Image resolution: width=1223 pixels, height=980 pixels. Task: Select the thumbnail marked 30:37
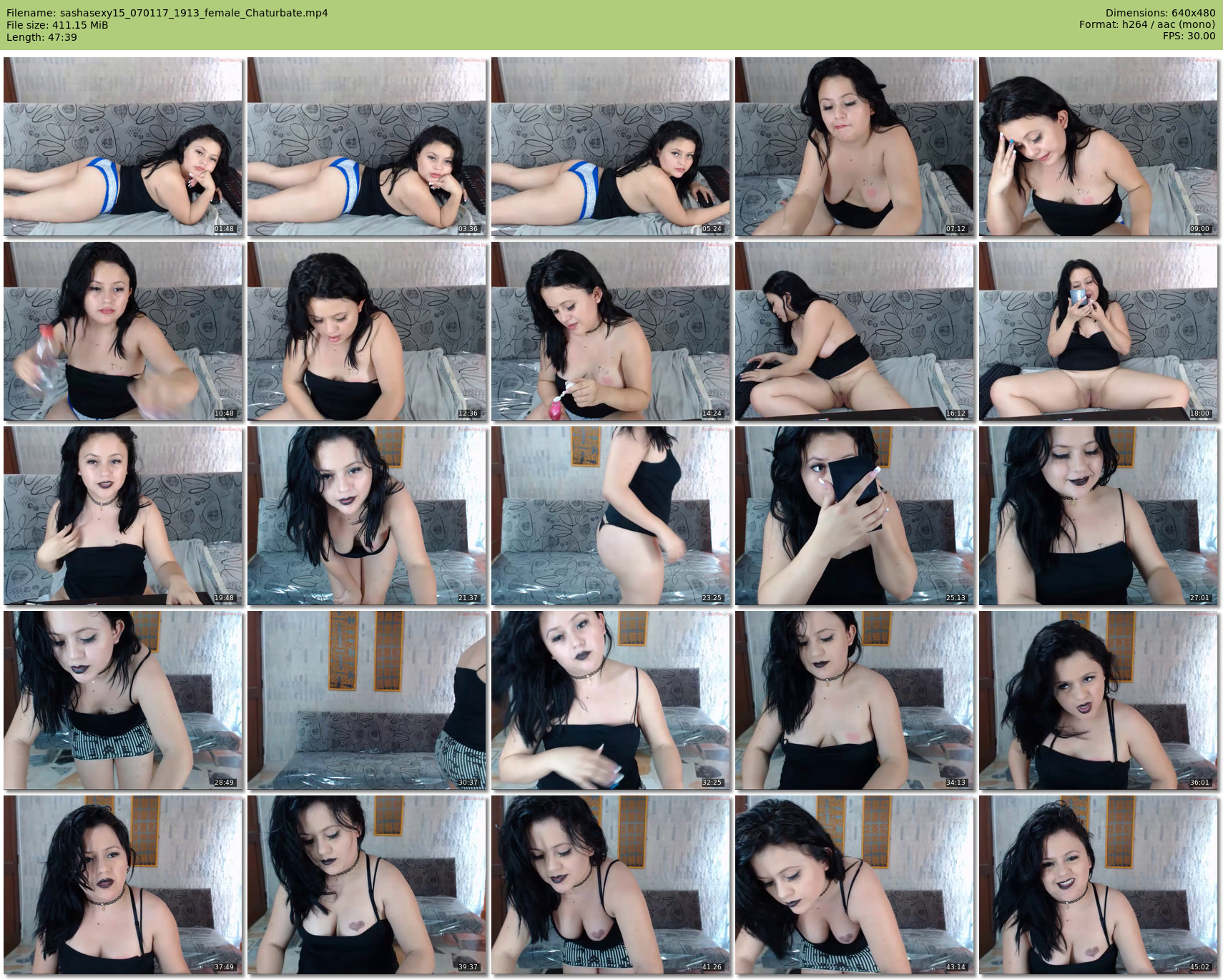click(367, 700)
